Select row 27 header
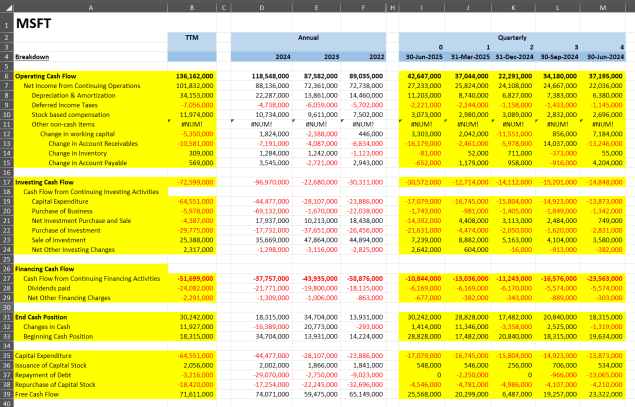Image resolution: width=635 pixels, height=407 pixels. click(x=7, y=279)
